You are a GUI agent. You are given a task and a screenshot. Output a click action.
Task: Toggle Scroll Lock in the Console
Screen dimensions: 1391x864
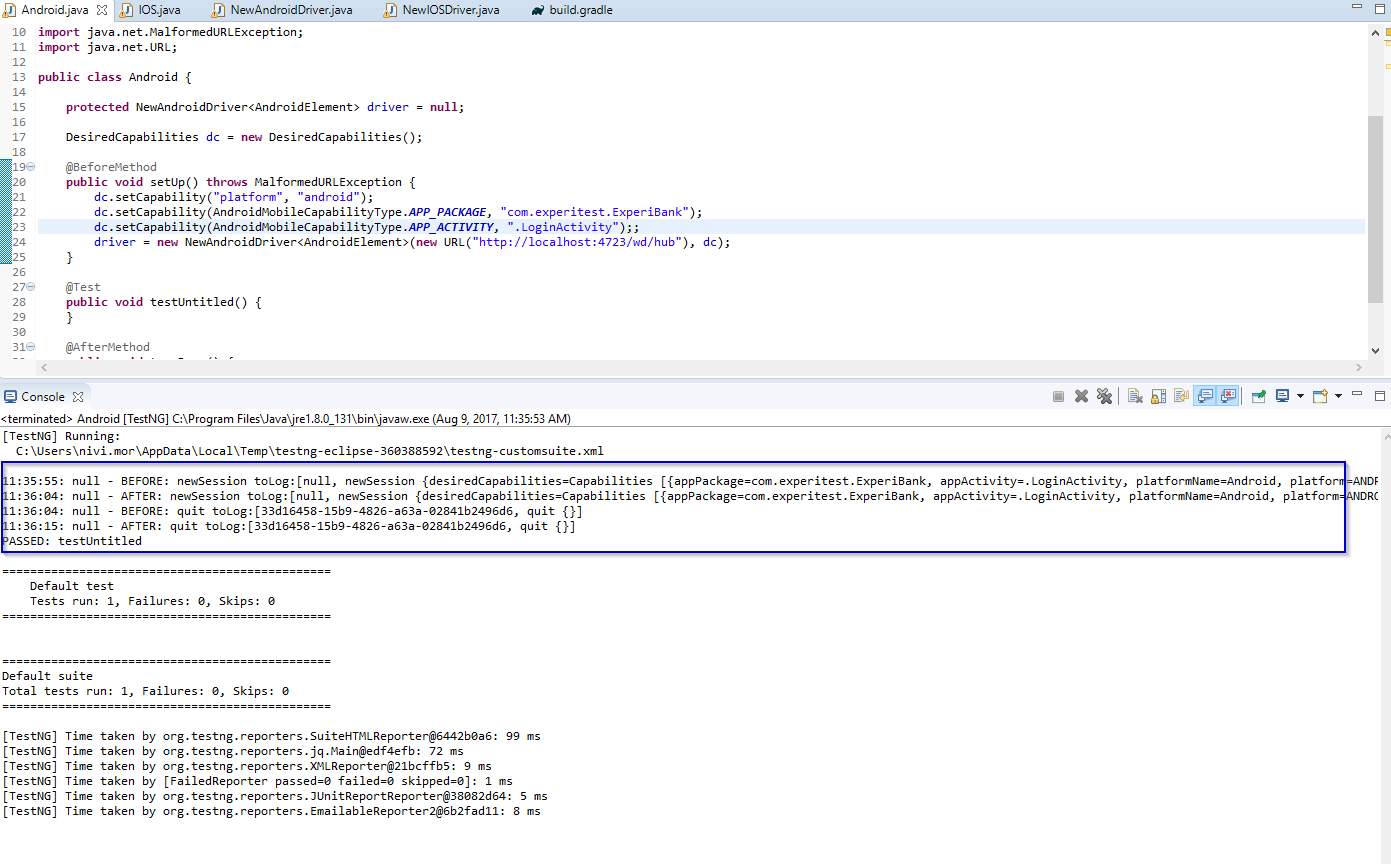[x=1158, y=396]
